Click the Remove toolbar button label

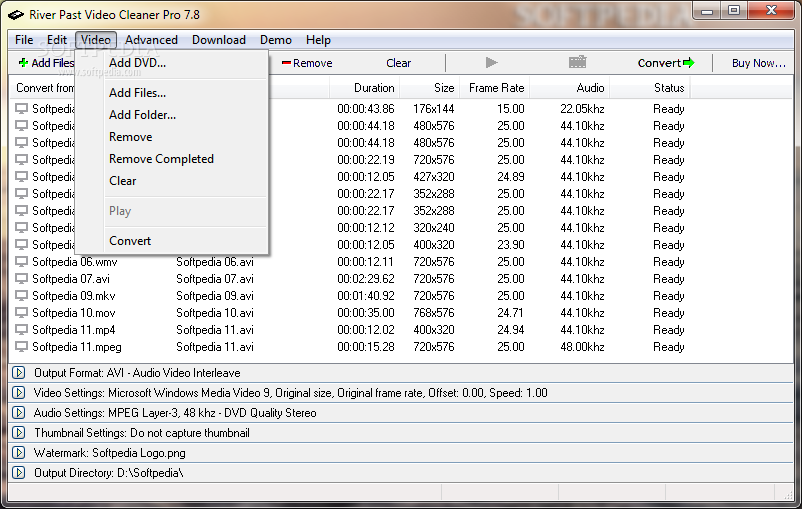(313, 63)
